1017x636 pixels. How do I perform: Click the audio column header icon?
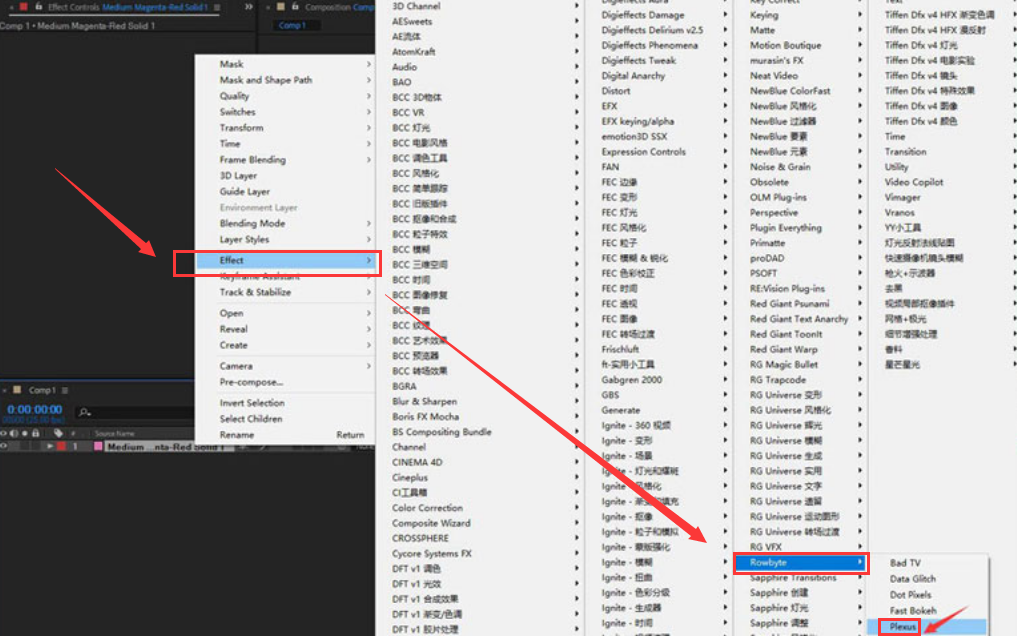click(14, 433)
